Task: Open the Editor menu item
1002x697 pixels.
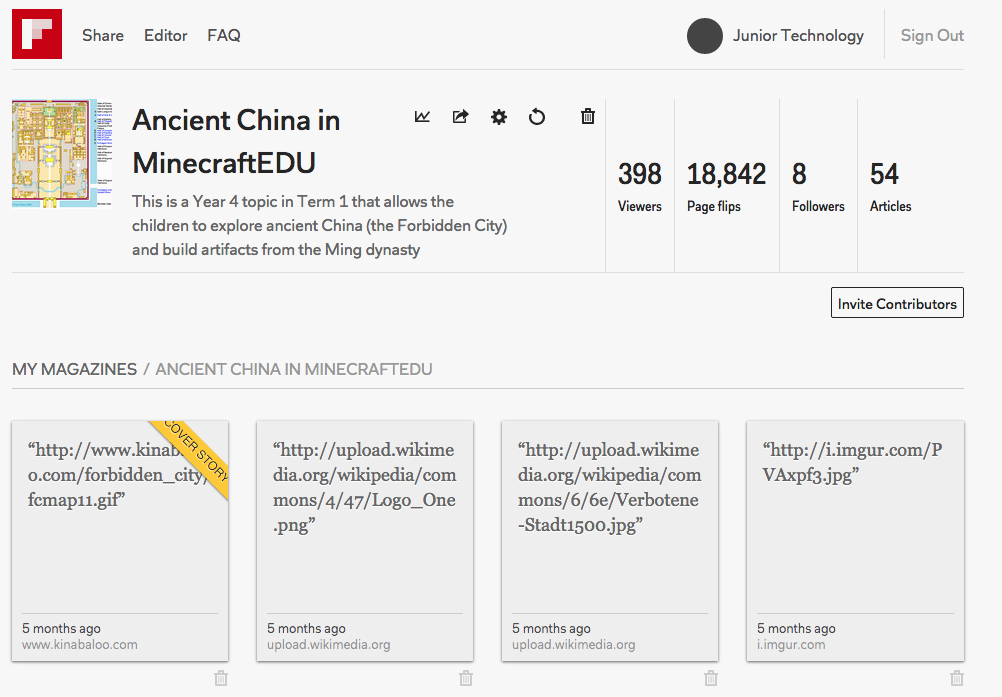Action: tap(166, 36)
